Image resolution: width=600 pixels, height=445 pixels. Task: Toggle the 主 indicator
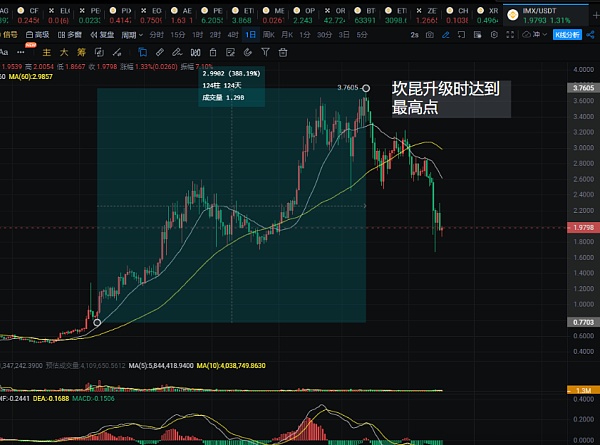point(46,52)
